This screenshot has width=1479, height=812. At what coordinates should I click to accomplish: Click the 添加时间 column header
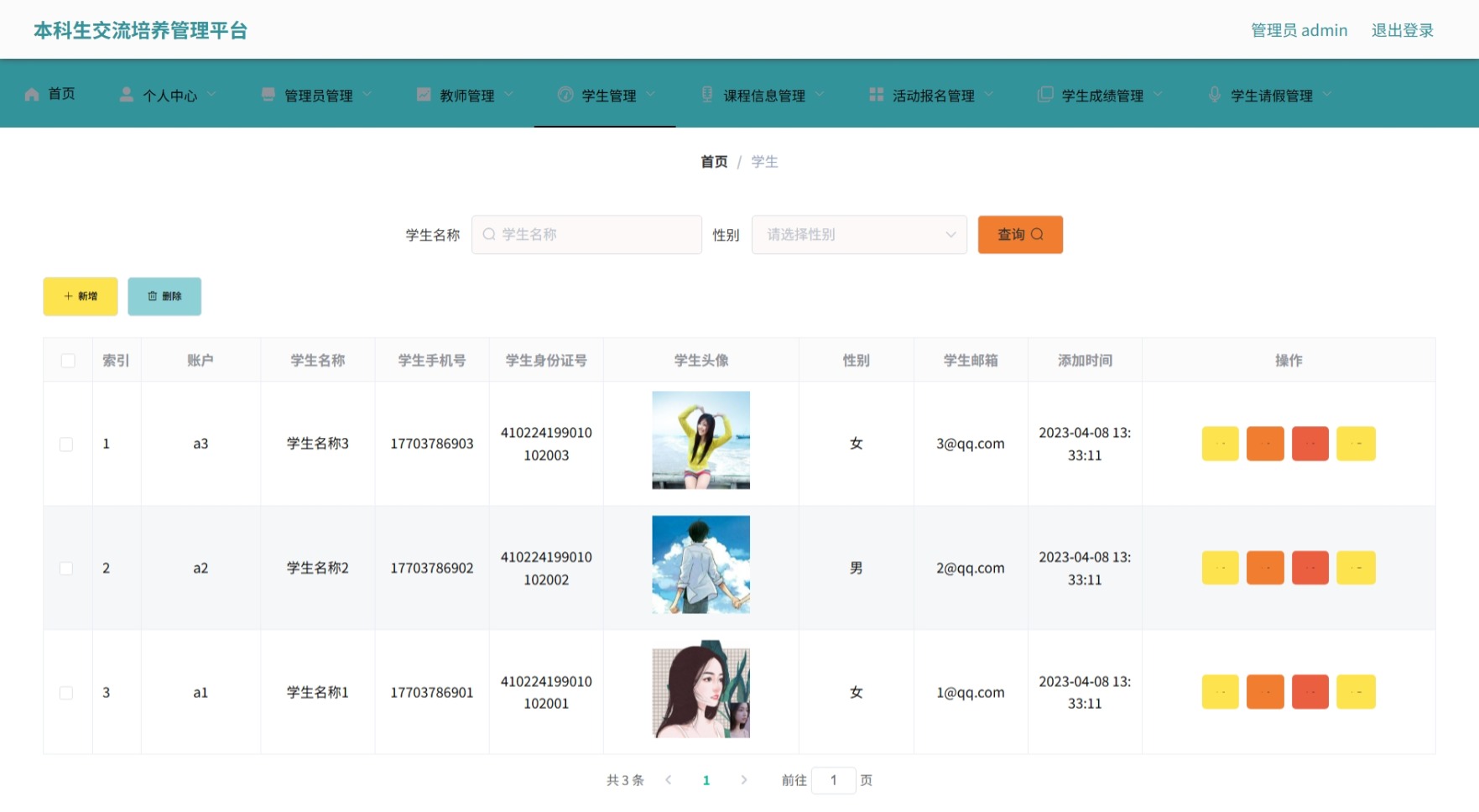1085,361
